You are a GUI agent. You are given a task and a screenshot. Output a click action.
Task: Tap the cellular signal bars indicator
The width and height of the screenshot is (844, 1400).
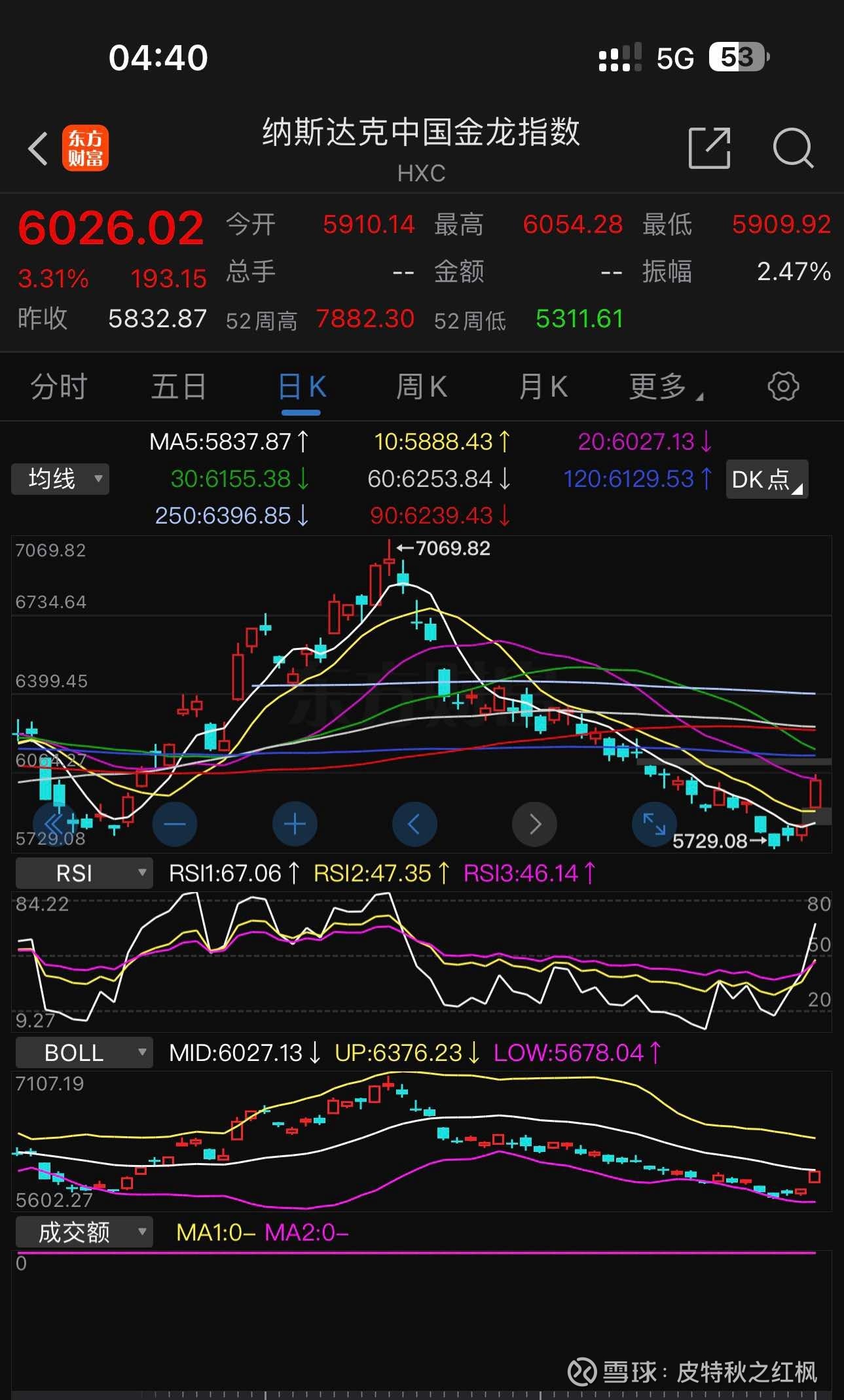pos(619,58)
